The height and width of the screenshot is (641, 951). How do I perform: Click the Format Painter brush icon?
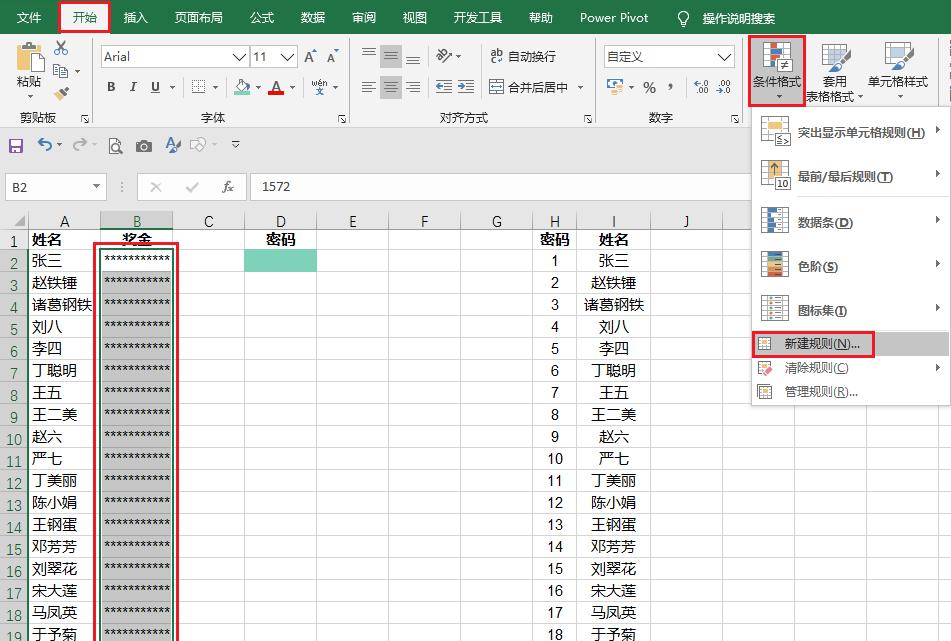tap(61, 93)
